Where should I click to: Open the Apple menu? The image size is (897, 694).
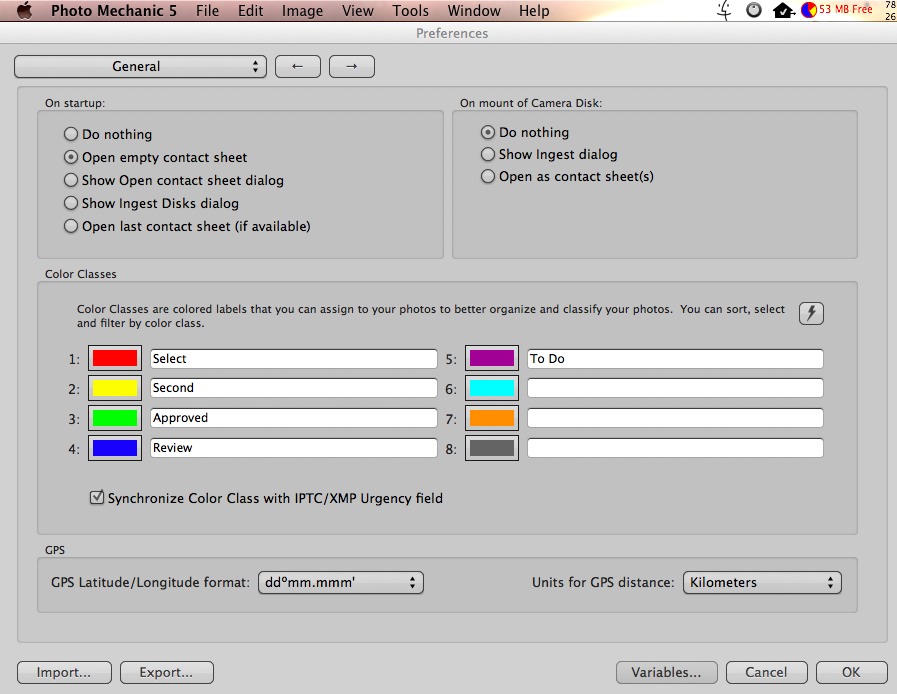click(x=24, y=11)
